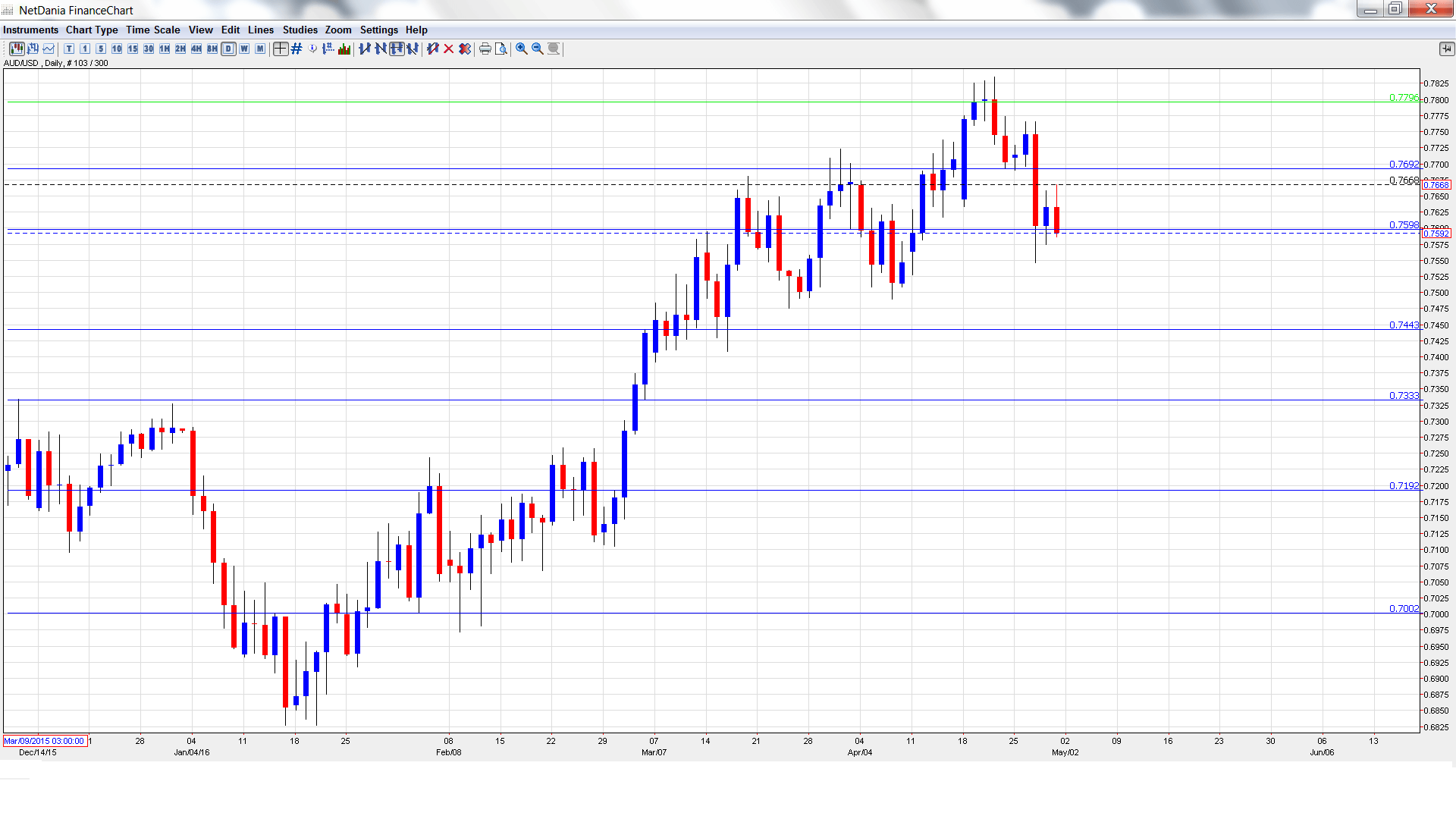Zoom in with magnifier plus icon

tap(522, 49)
